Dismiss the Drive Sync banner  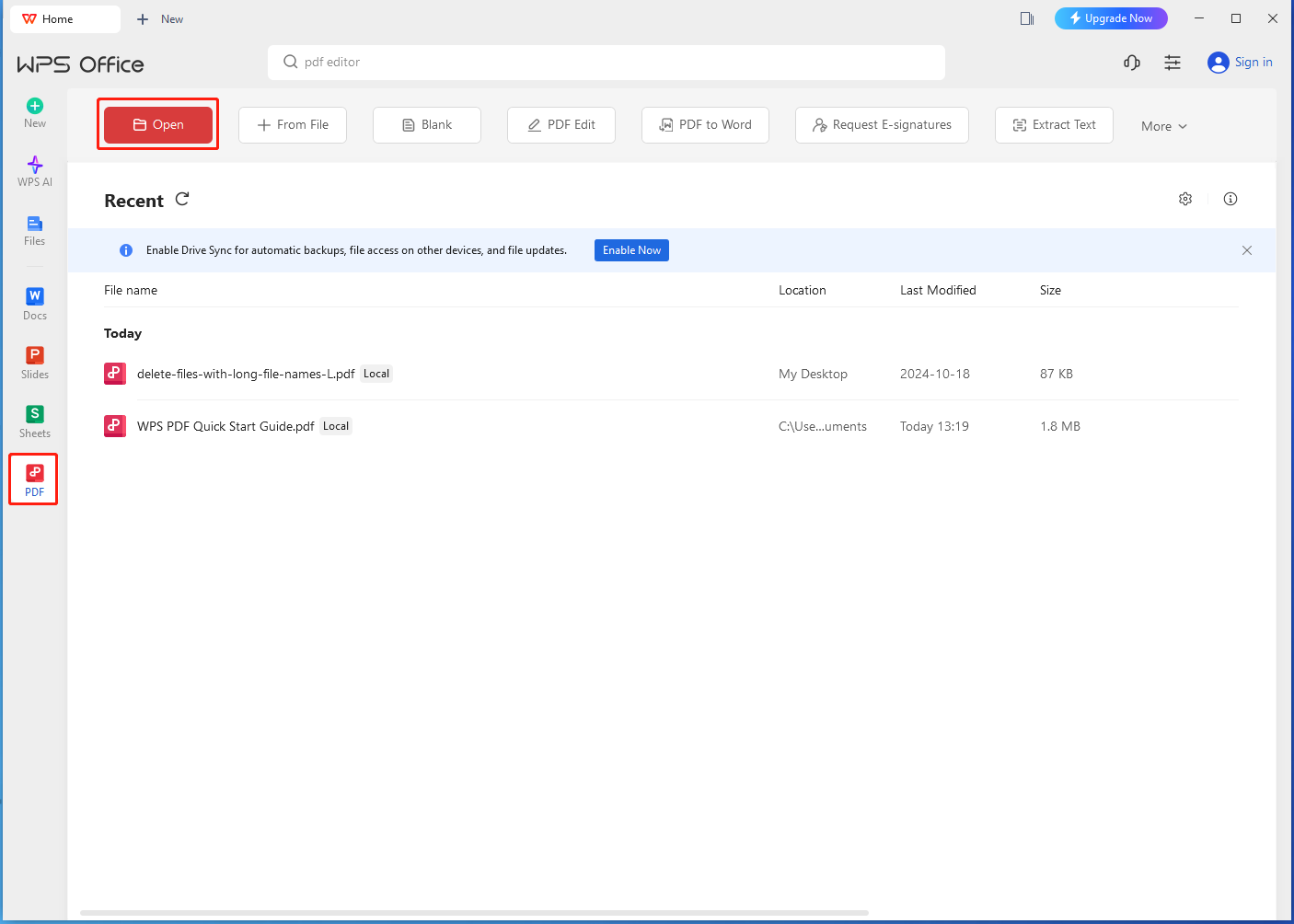tap(1247, 250)
